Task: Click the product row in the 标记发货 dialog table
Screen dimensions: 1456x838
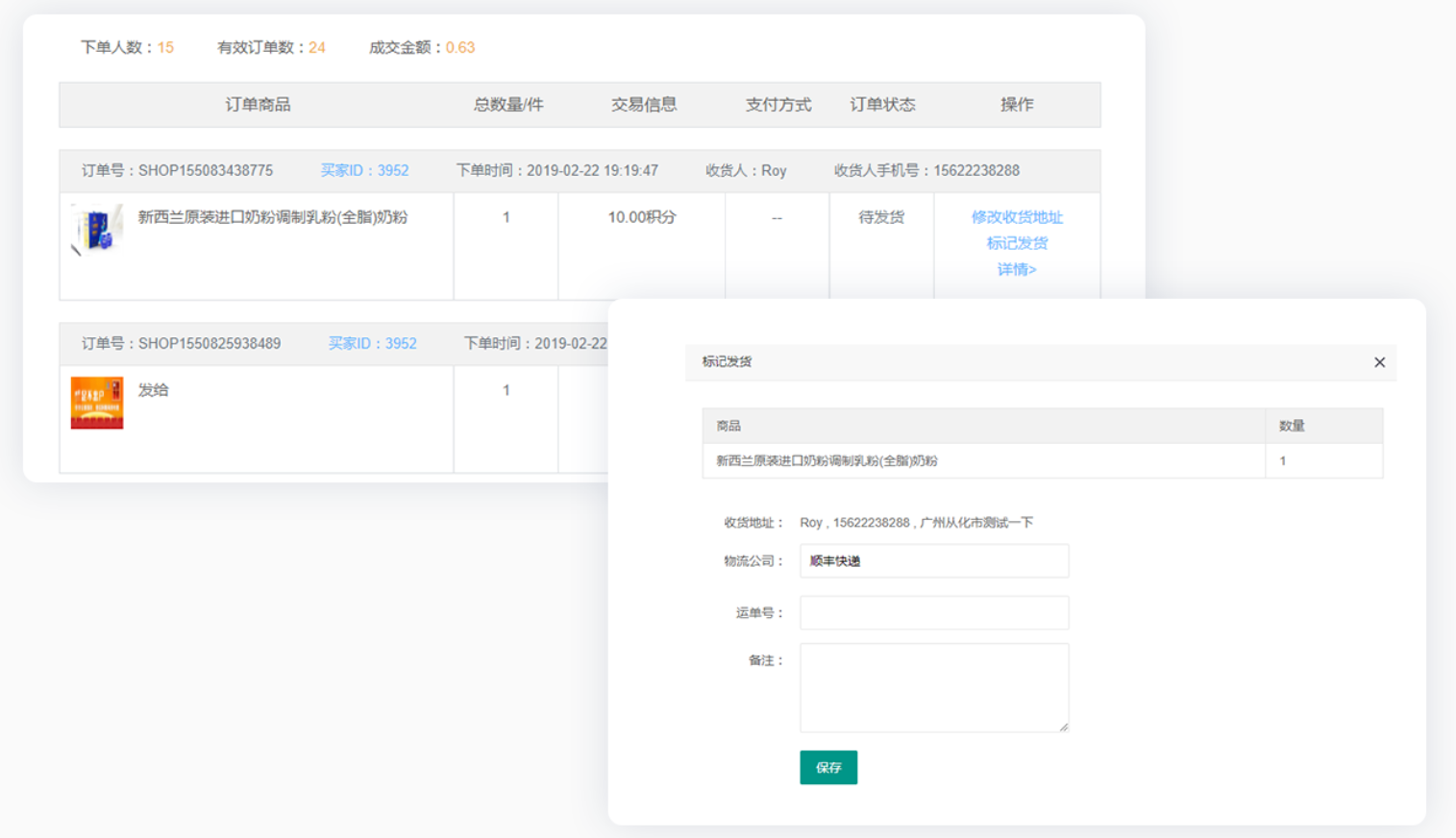Action: tap(982, 461)
